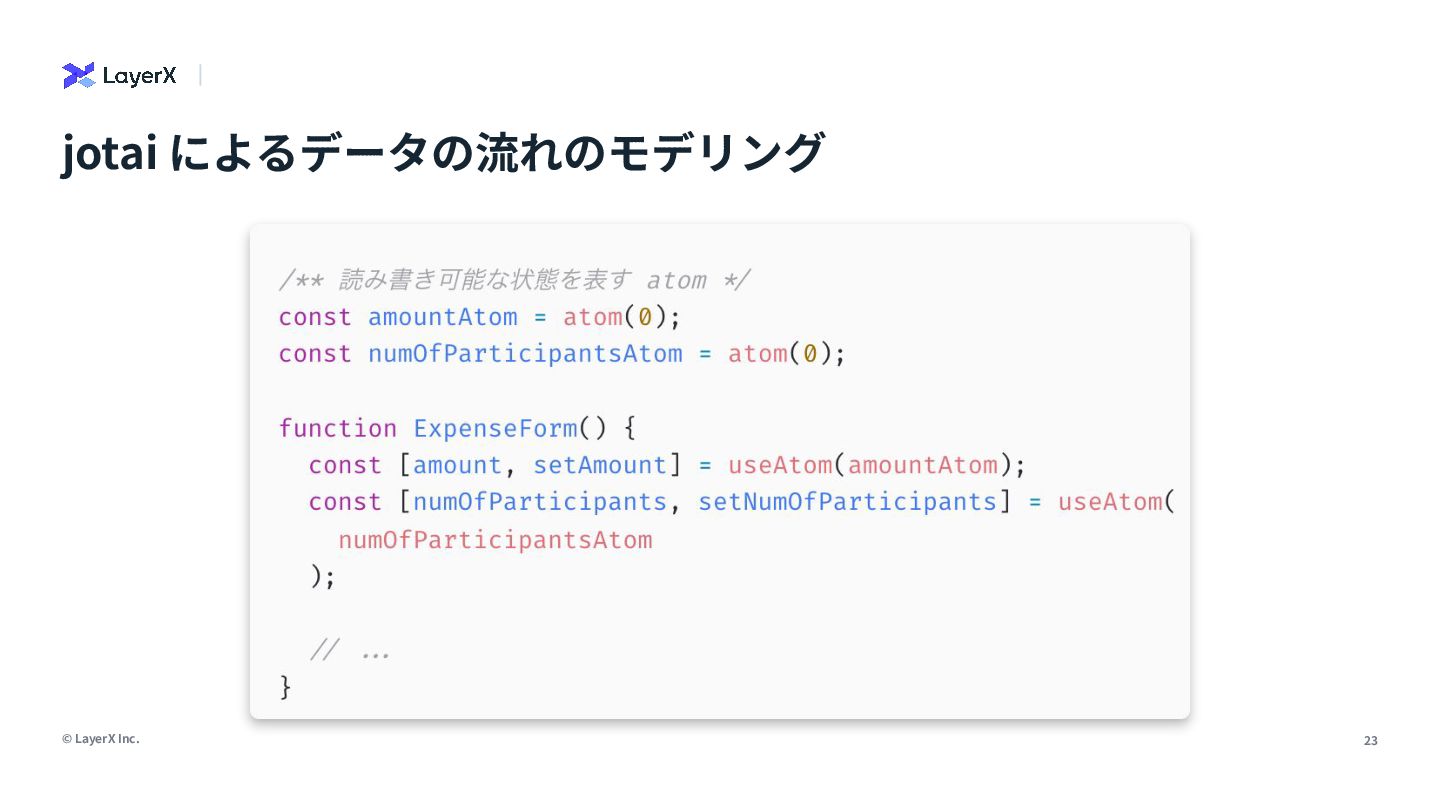The height and width of the screenshot is (810, 1440).
Task: Click the ExpenseForm function name
Action: click(495, 428)
